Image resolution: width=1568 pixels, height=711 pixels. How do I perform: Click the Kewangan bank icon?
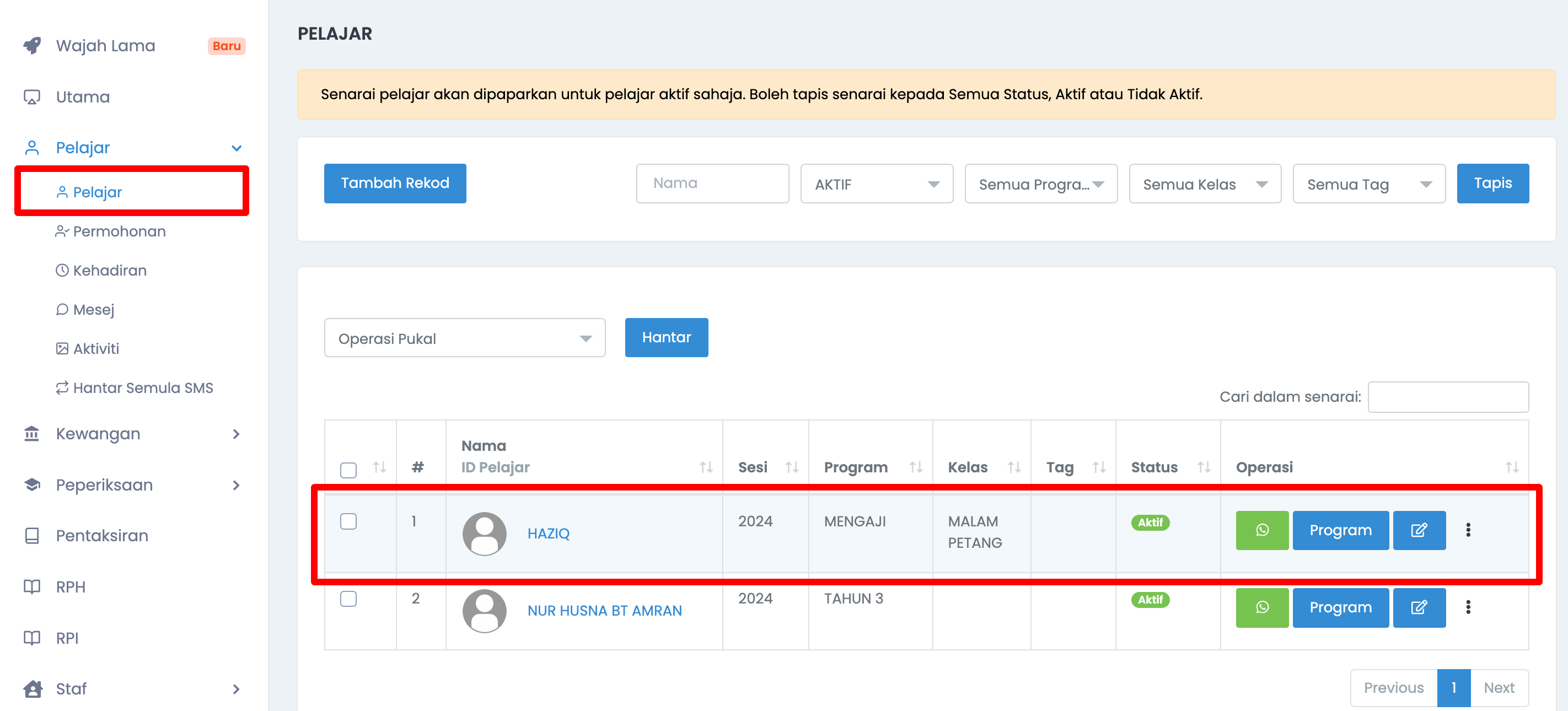coord(31,434)
